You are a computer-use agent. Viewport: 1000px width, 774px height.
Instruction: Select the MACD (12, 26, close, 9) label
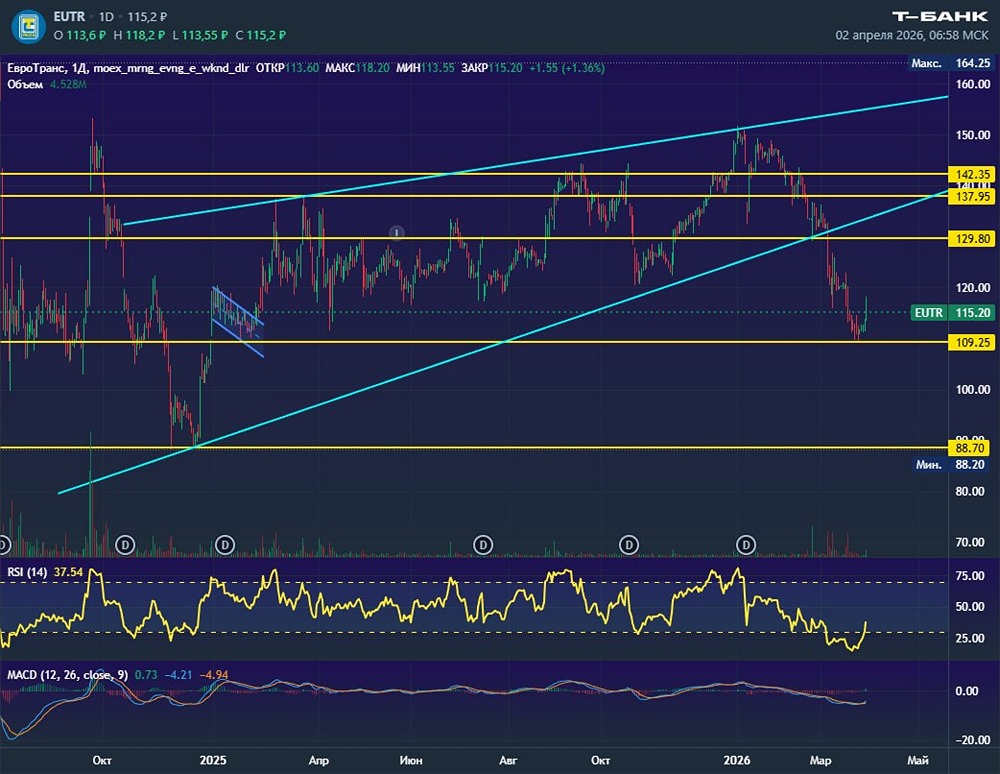(x=66, y=675)
